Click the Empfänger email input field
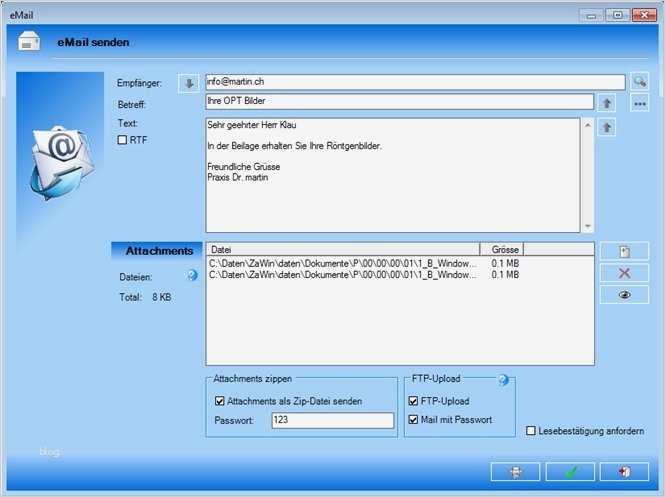This screenshot has height=497, width=665. (415, 82)
